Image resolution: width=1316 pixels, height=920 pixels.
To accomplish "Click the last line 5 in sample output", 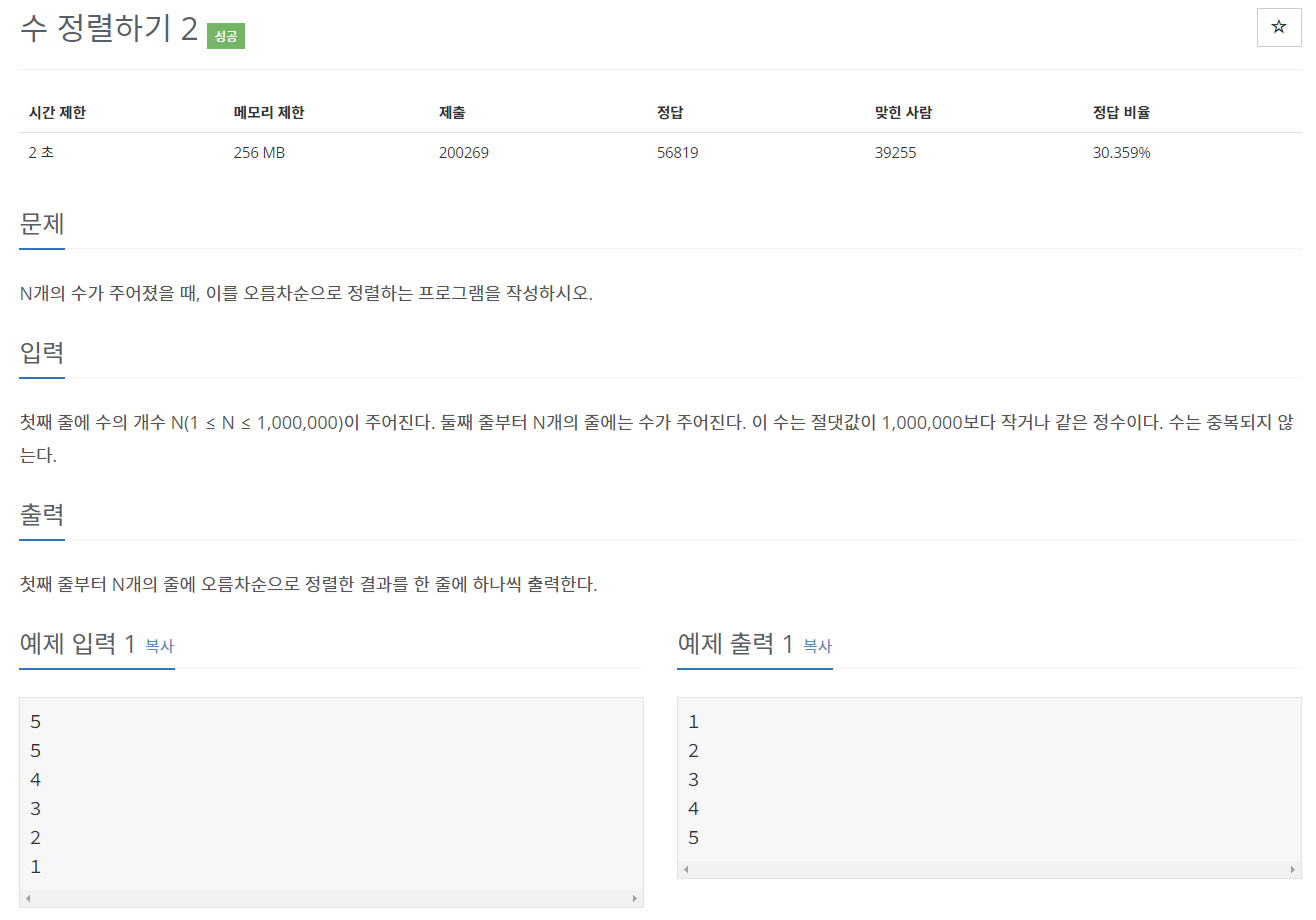I will coord(694,838).
